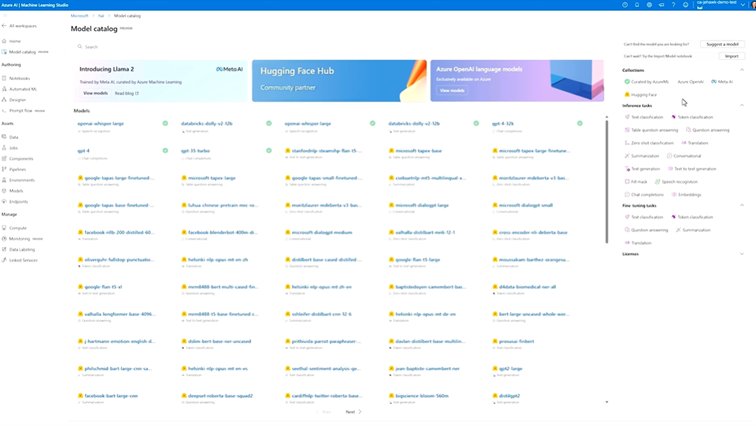Collapse the Inference tasks filter section

coord(742,105)
